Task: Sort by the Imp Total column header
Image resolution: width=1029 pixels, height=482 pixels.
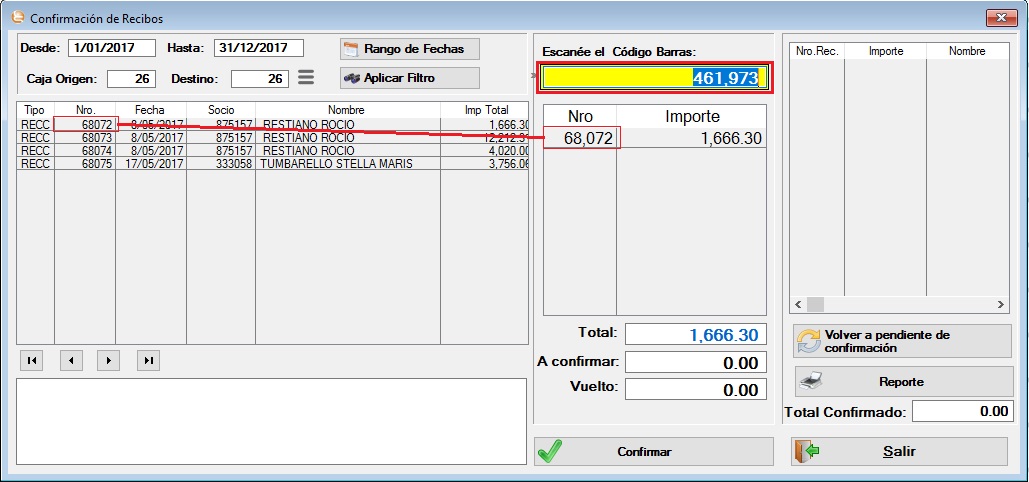Action: [x=487, y=110]
